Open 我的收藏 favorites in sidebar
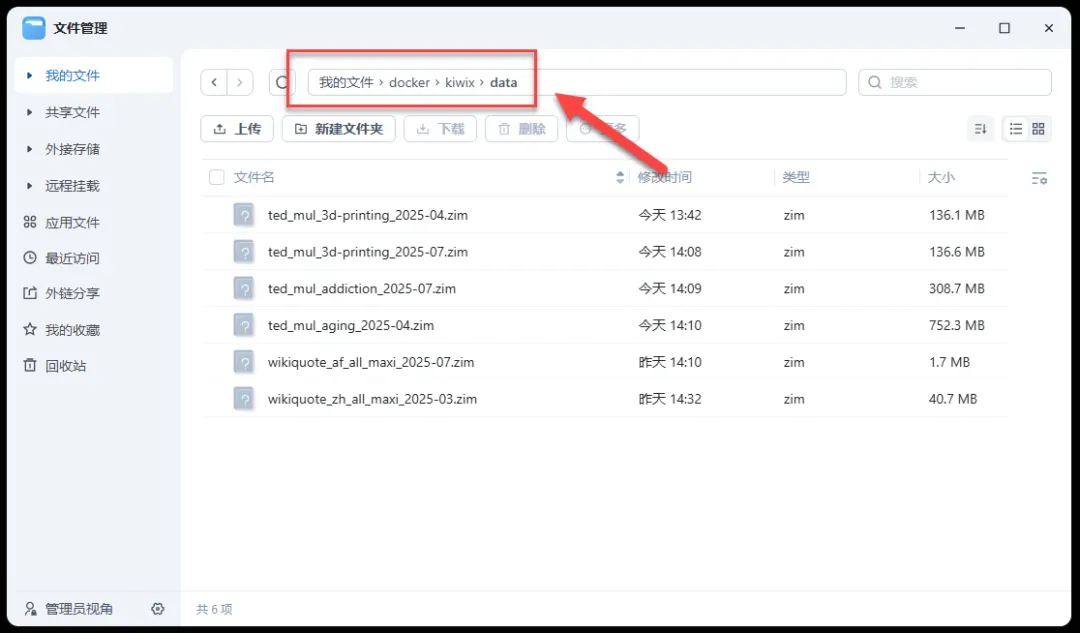 pos(72,330)
